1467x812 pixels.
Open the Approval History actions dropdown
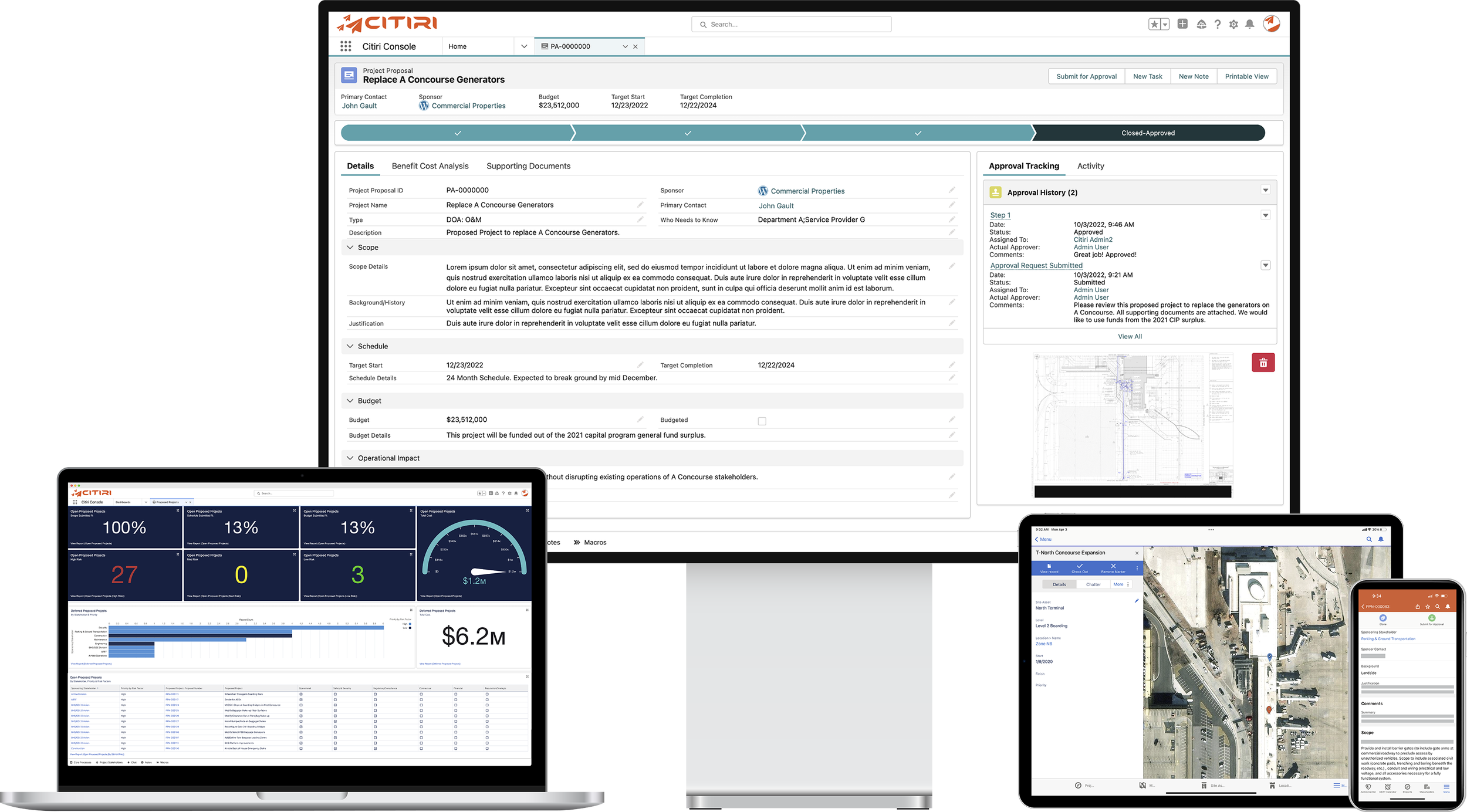tap(1265, 191)
